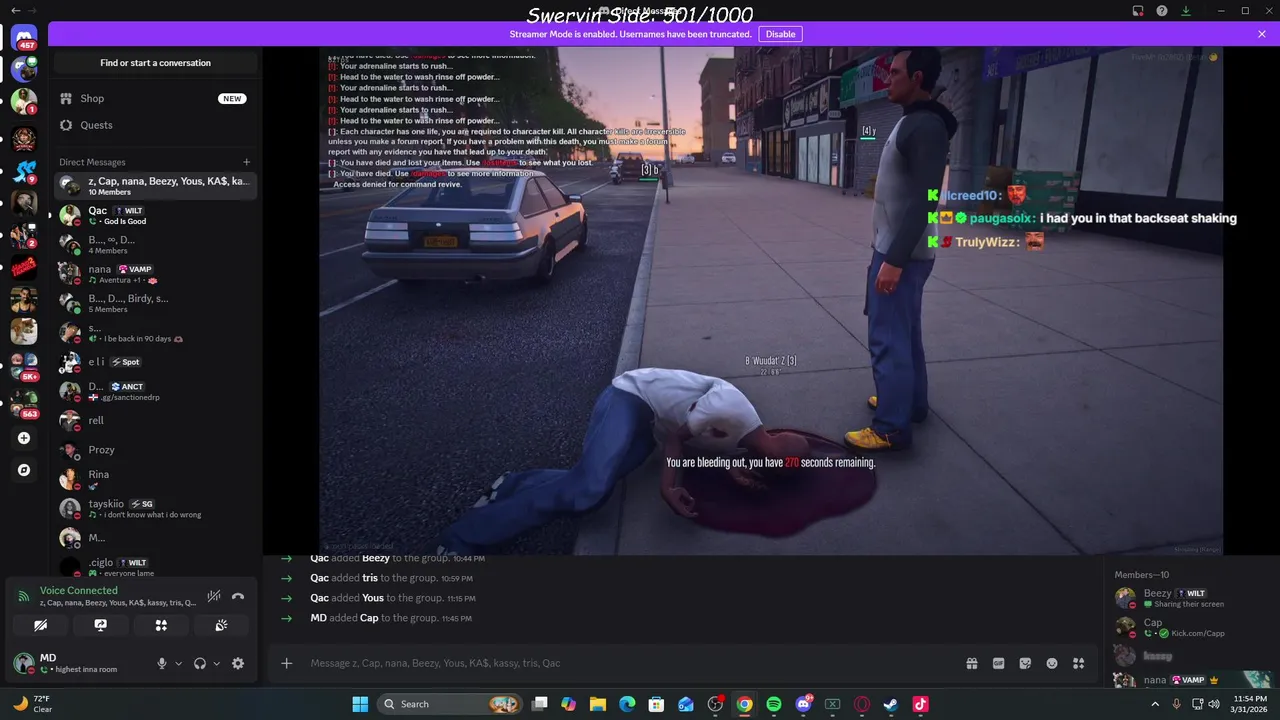Viewport: 1280px width, 720px height.
Task: Mute the microphone in user panel
Action: click(161, 663)
